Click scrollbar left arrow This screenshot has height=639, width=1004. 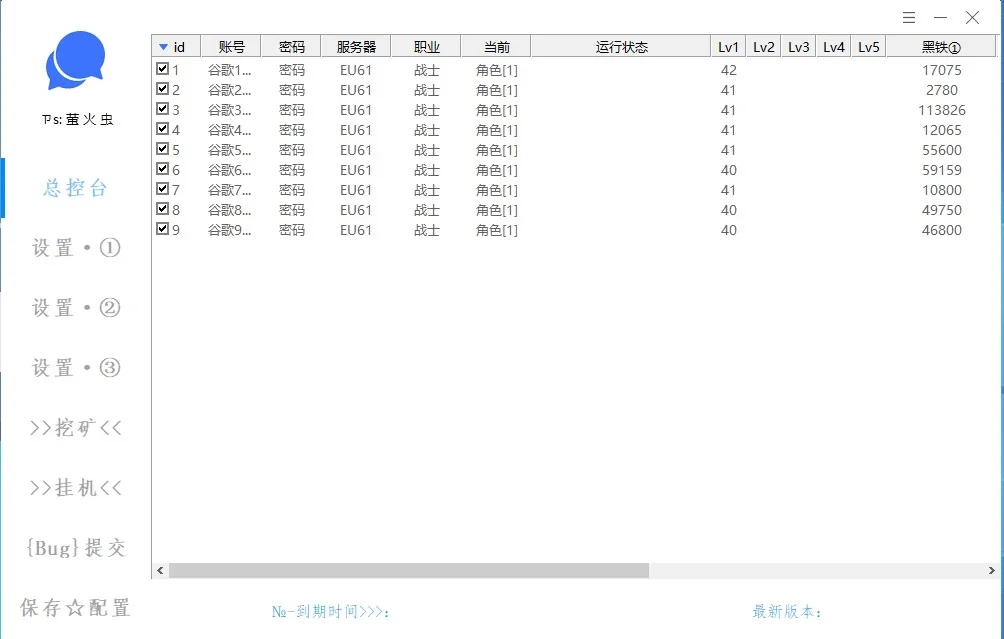pyautogui.click(x=160, y=570)
